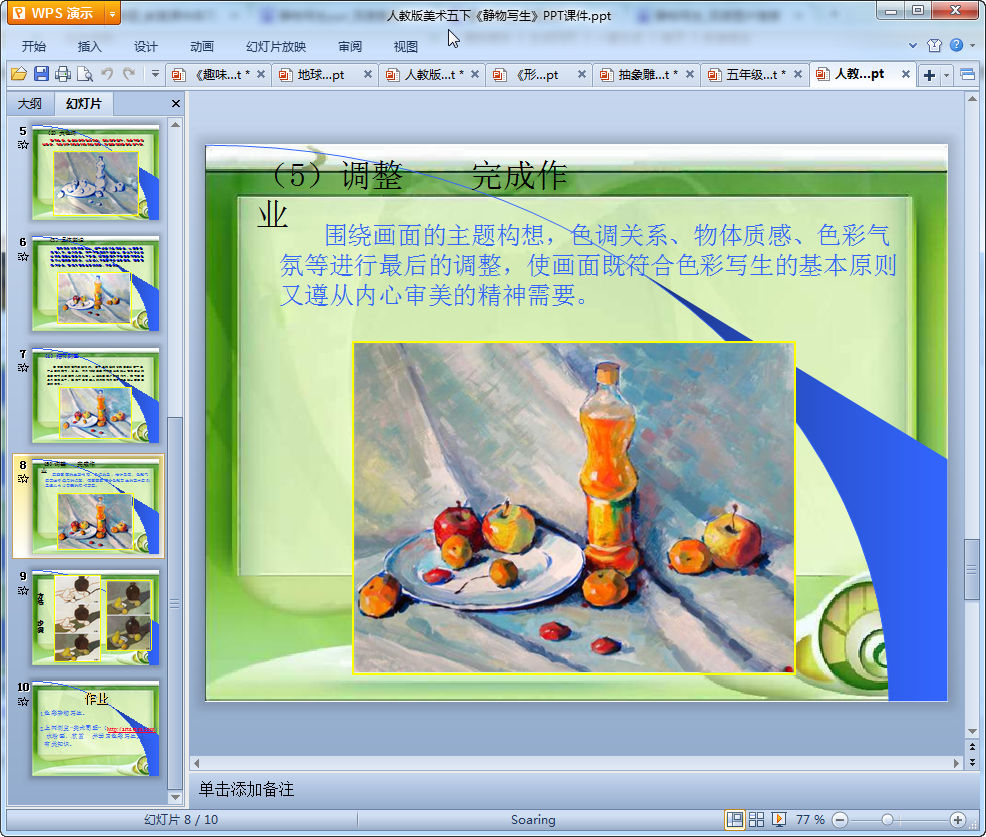The height and width of the screenshot is (837, 986).
Task: Click thumbnail panel scroll-down arrow
Action: tap(175, 797)
